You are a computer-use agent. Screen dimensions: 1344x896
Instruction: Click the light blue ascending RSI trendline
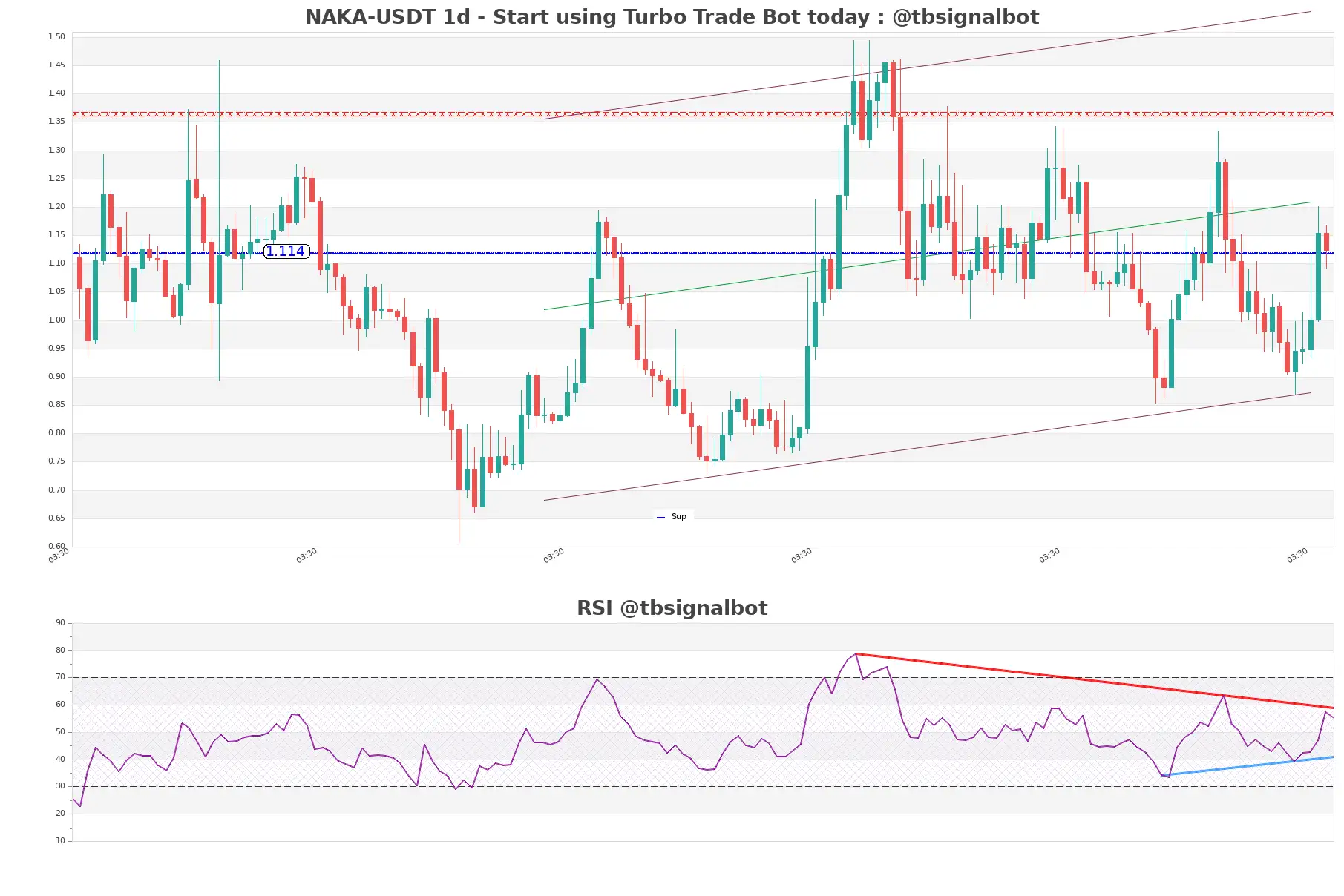tap(1248, 766)
